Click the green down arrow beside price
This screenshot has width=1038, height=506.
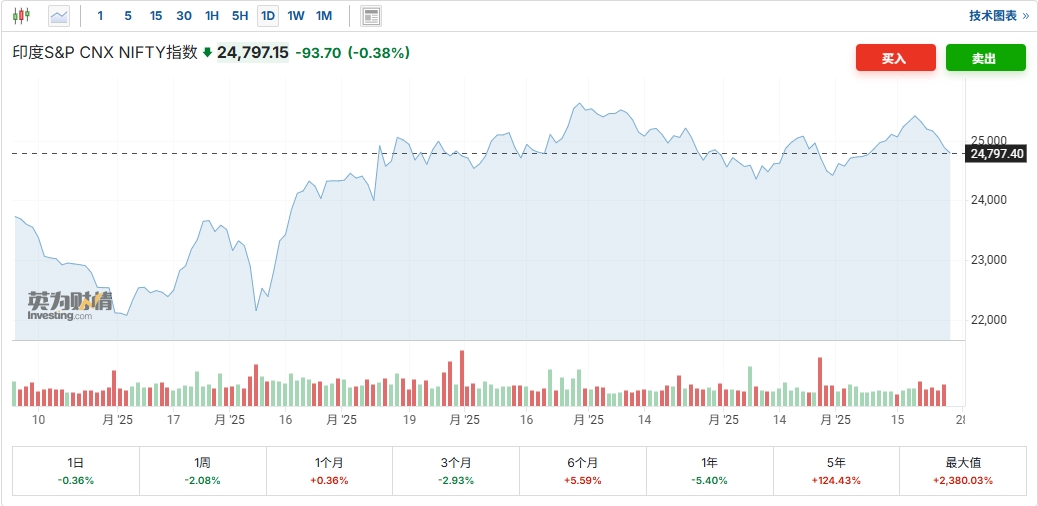pos(207,53)
